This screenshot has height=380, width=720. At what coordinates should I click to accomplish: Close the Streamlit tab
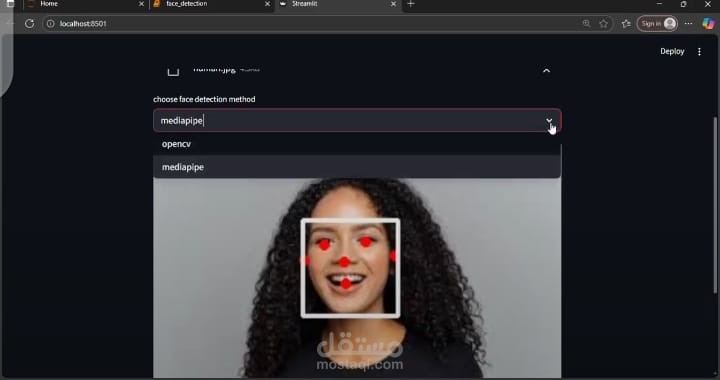(394, 4)
